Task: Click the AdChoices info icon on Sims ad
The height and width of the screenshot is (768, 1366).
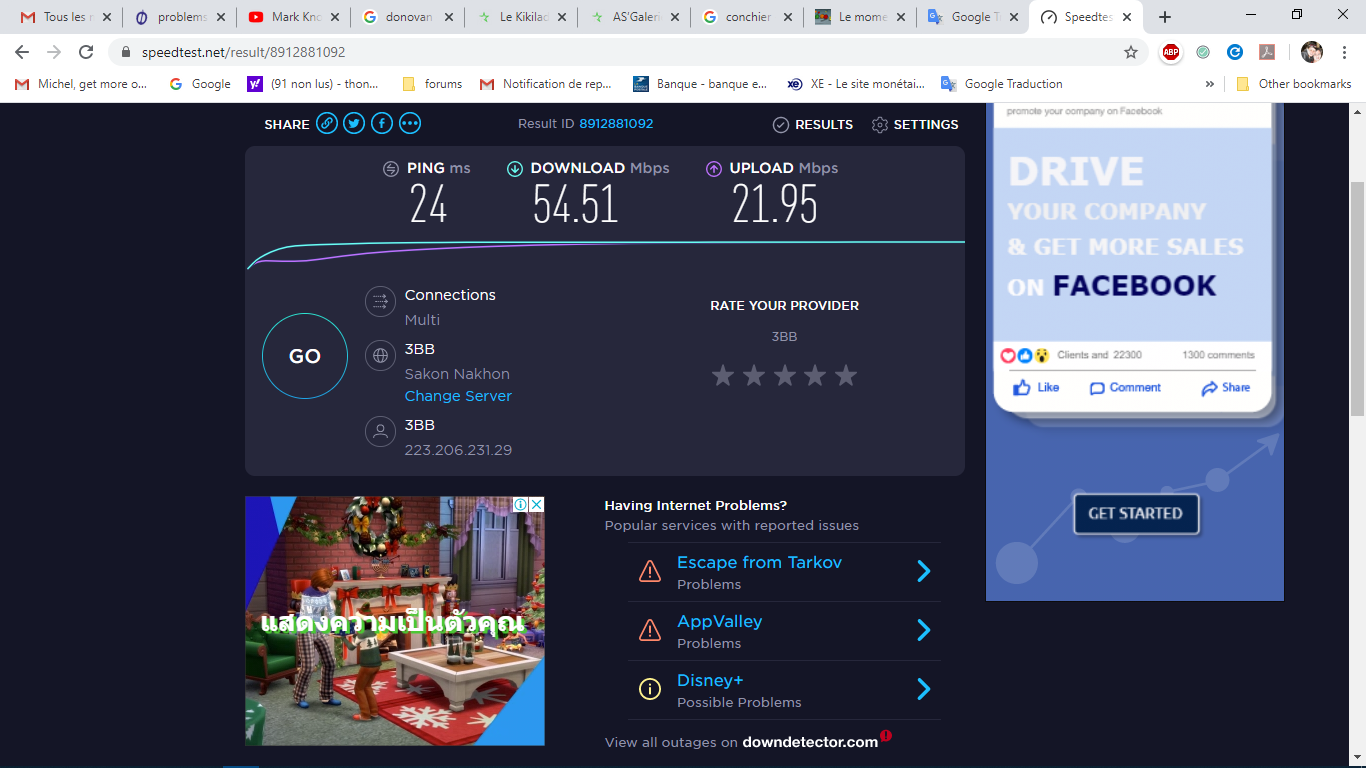Action: coord(520,505)
